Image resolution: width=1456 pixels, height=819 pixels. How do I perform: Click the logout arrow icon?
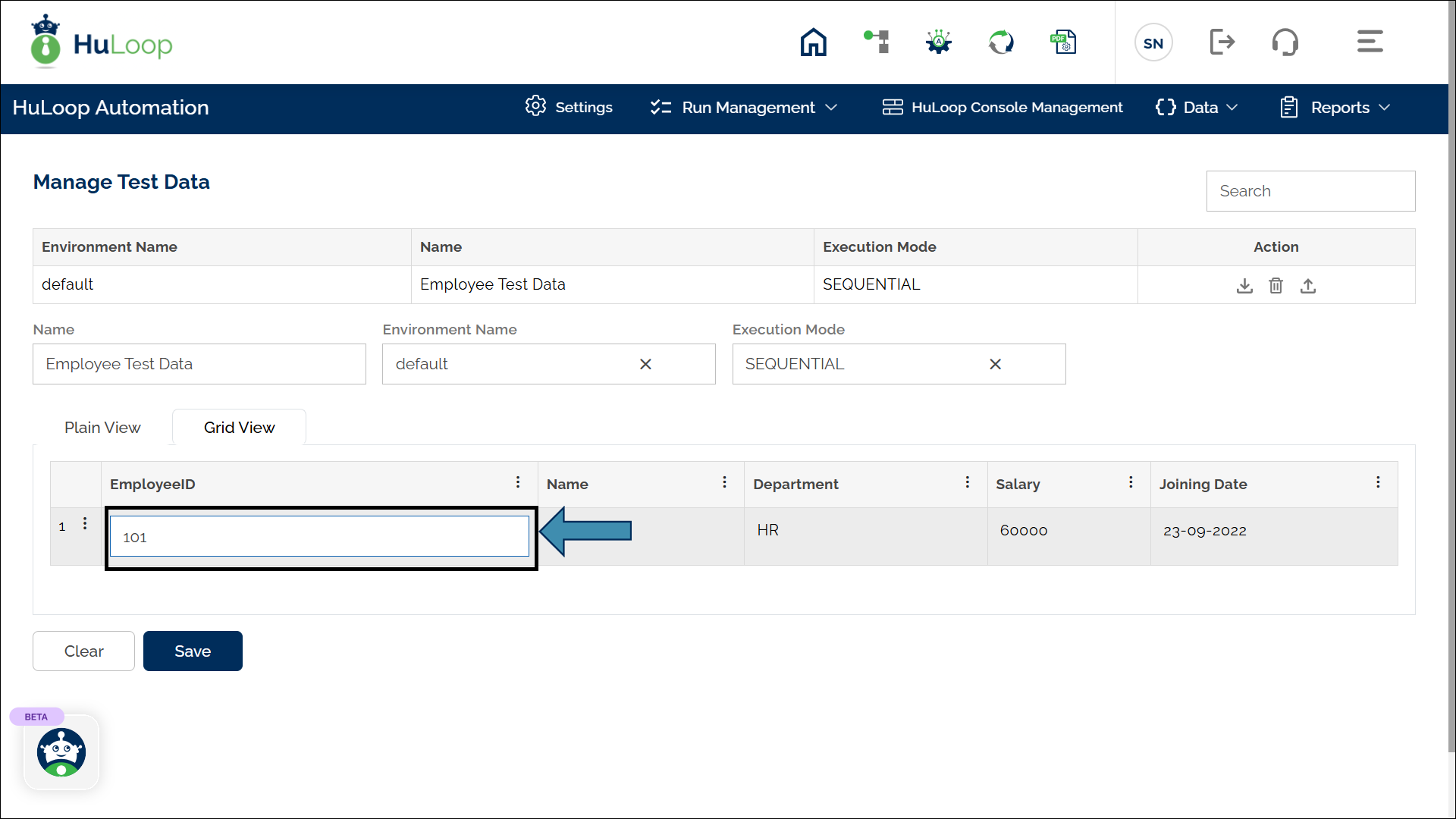pos(1222,42)
